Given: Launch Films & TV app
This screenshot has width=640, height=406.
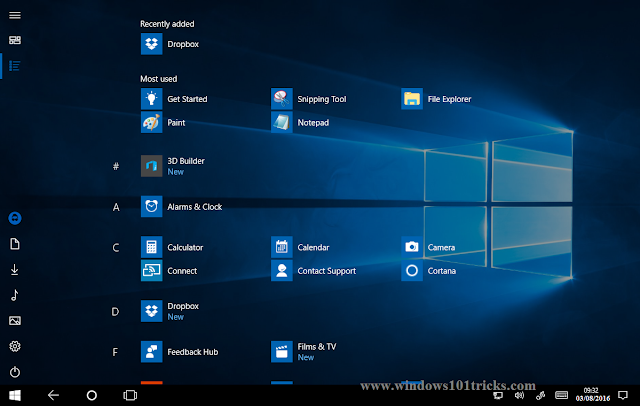Looking at the screenshot, I should [304, 352].
